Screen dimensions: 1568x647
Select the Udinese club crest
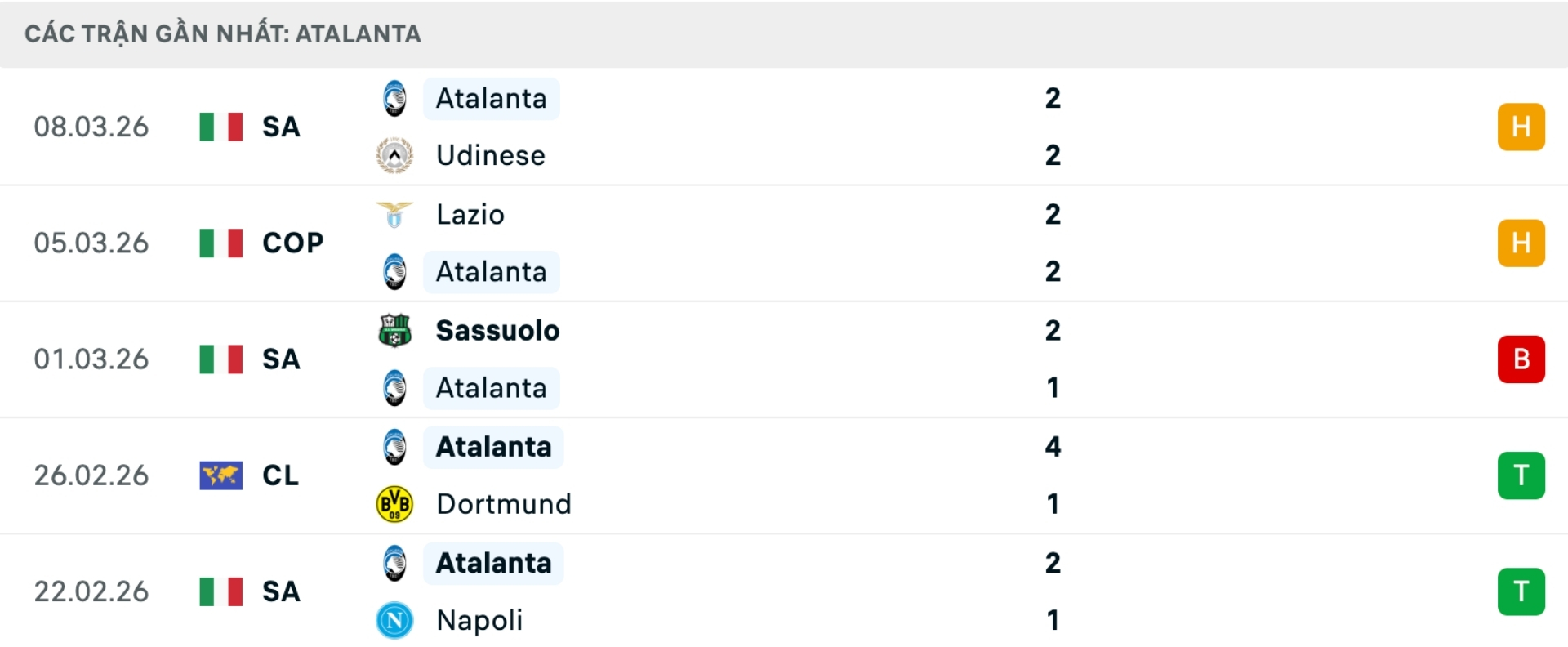point(394,155)
